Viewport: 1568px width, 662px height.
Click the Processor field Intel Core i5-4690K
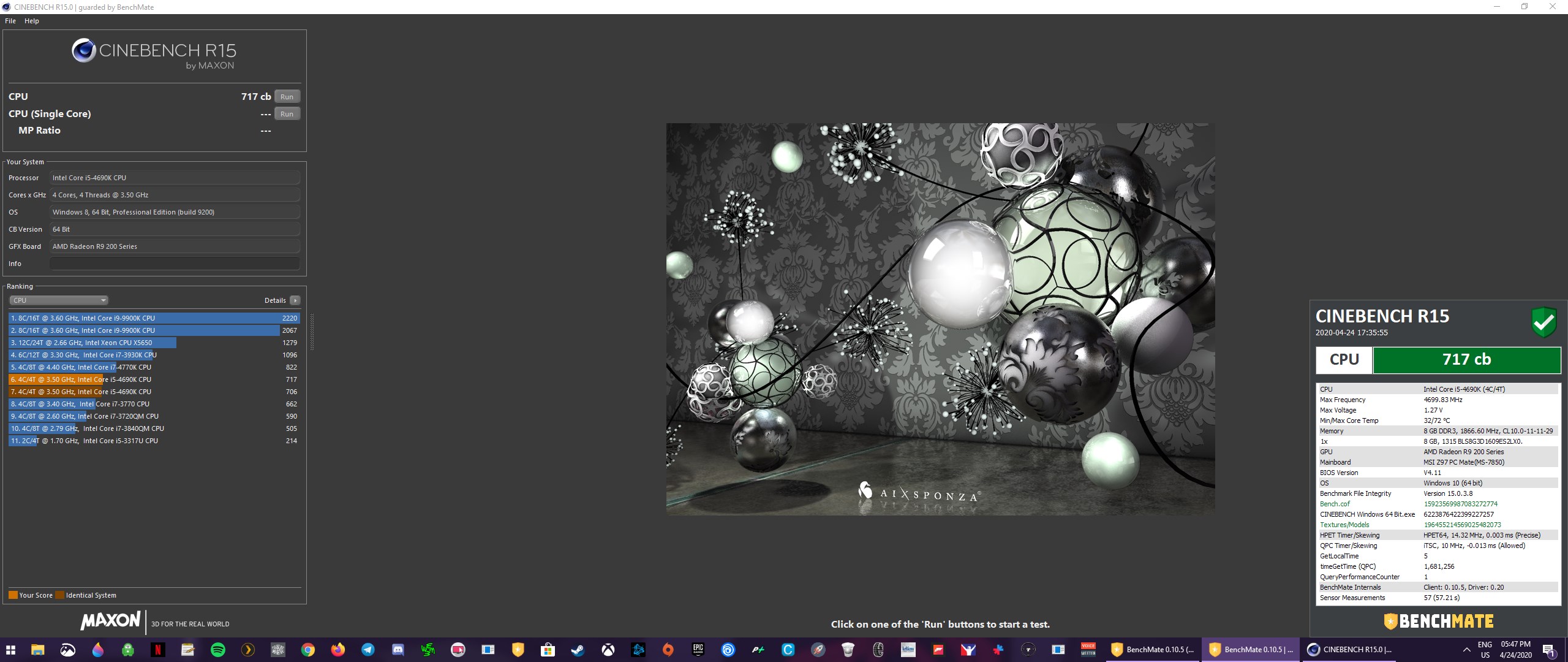click(175, 178)
